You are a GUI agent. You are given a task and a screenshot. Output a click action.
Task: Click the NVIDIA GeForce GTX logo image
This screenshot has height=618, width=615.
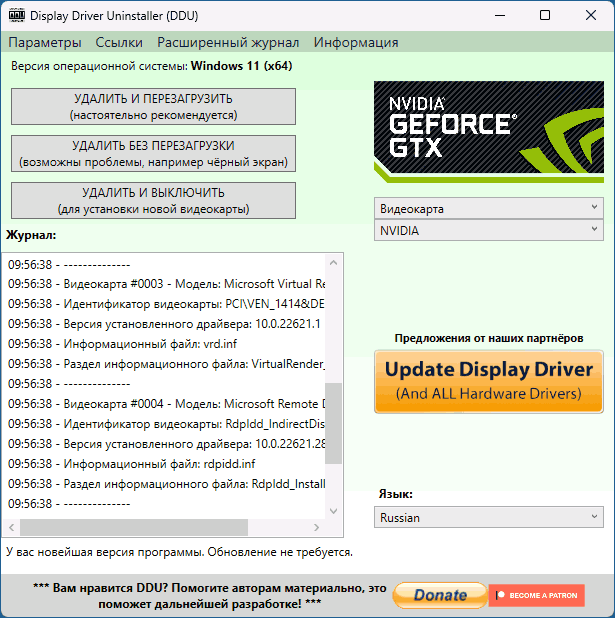[488, 132]
